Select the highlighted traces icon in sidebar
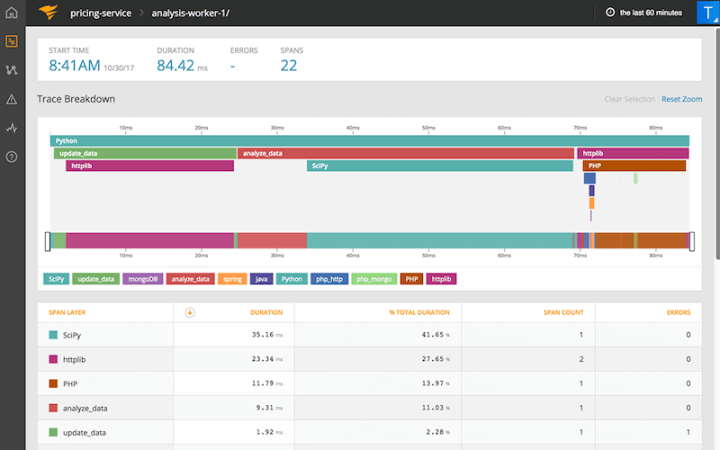 coord(11,41)
